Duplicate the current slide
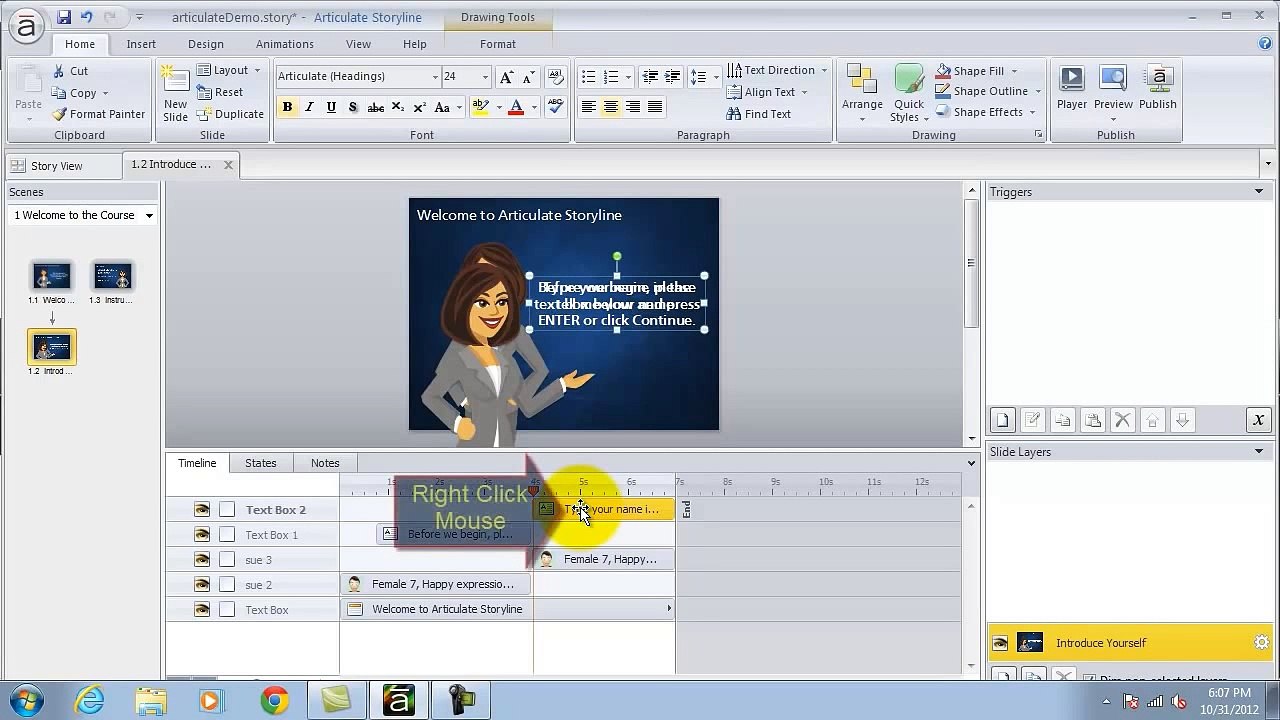The width and height of the screenshot is (1280, 720). (230, 114)
